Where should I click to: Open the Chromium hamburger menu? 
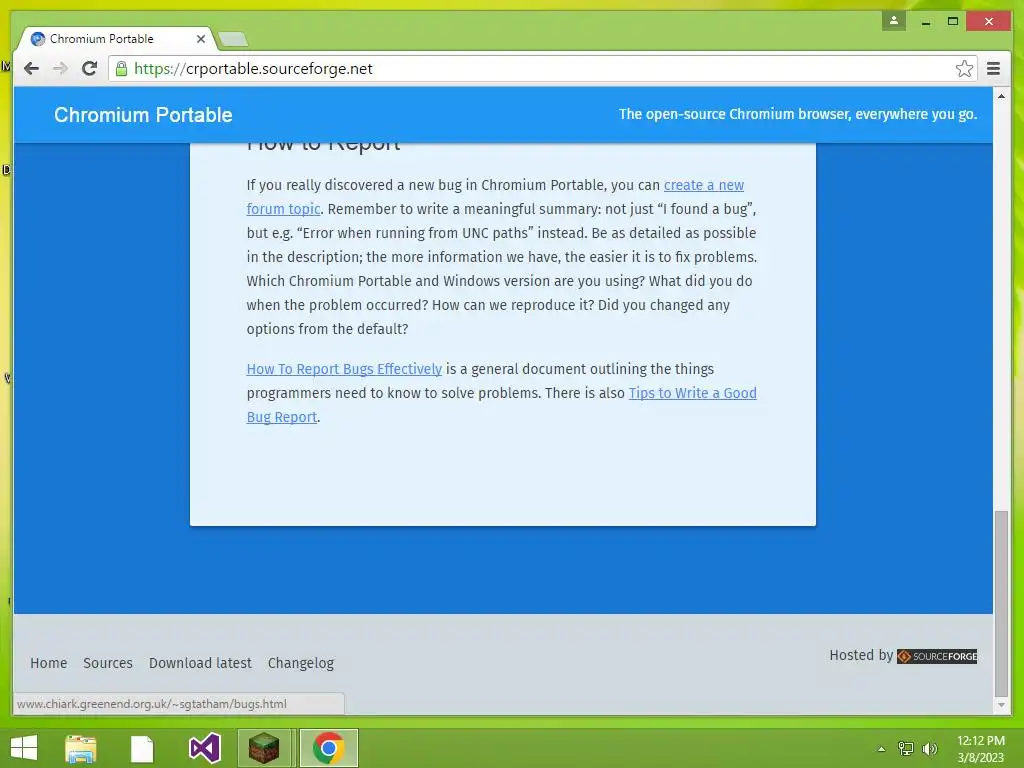(x=993, y=69)
